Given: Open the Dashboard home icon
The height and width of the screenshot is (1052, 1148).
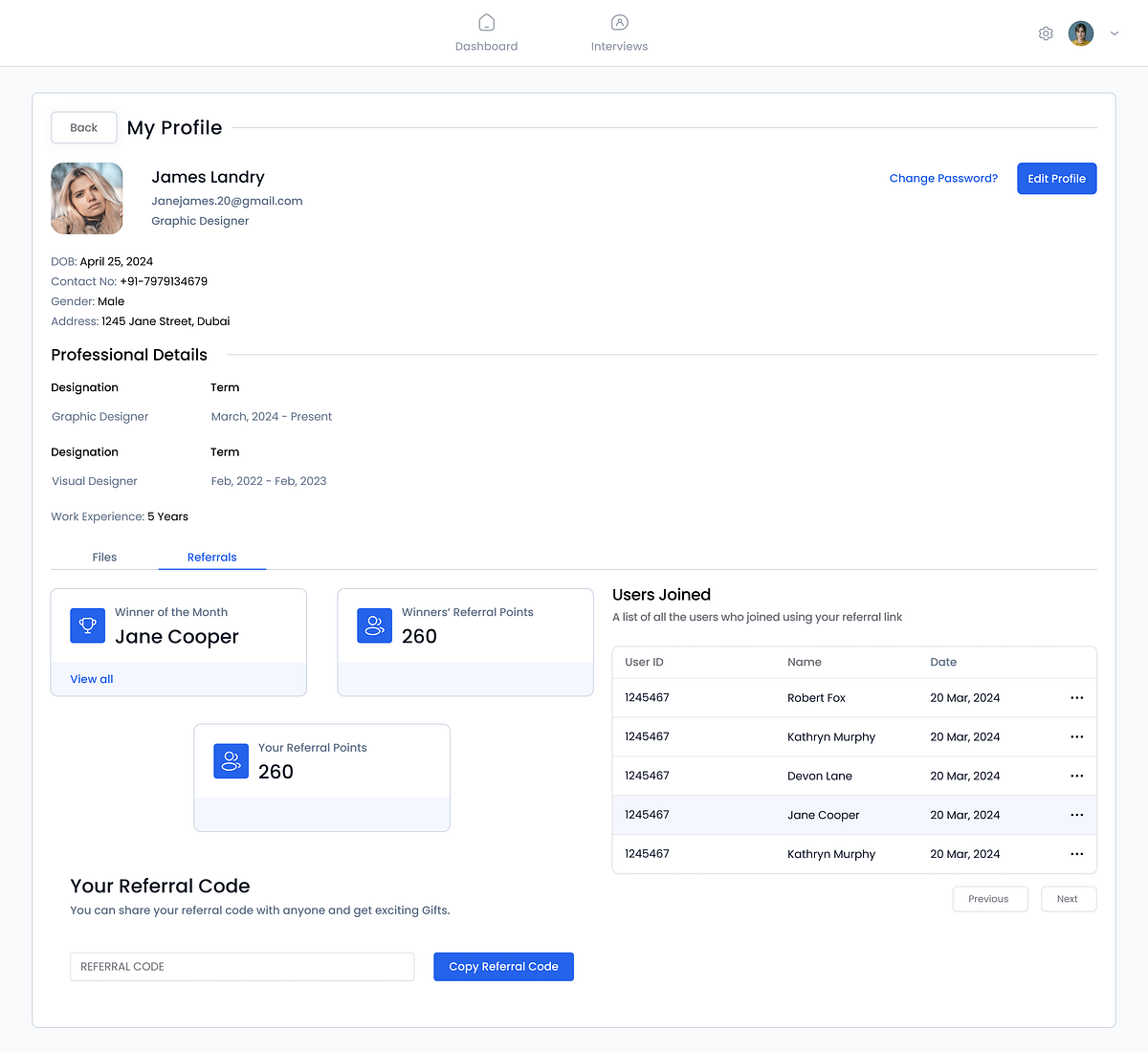Looking at the screenshot, I should 486,22.
